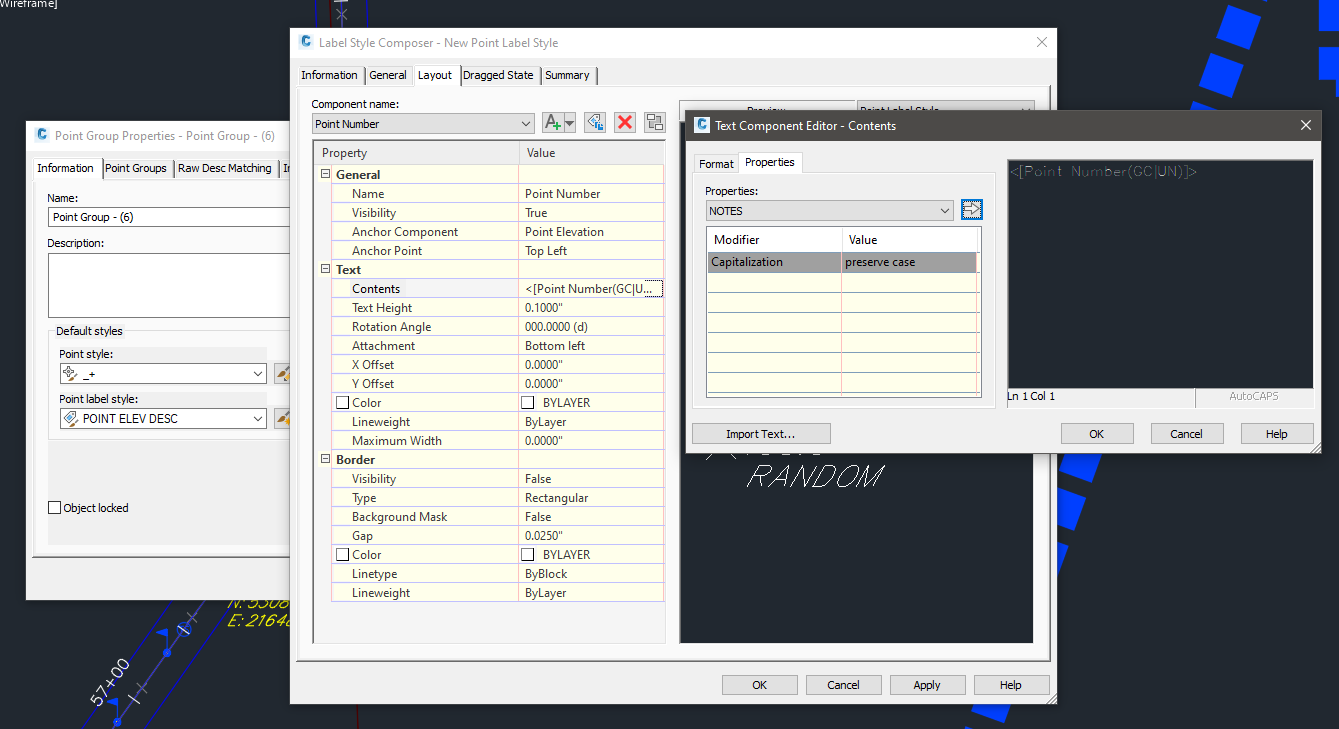Click the Copy Component icon
The height and width of the screenshot is (729, 1339).
tap(595, 122)
